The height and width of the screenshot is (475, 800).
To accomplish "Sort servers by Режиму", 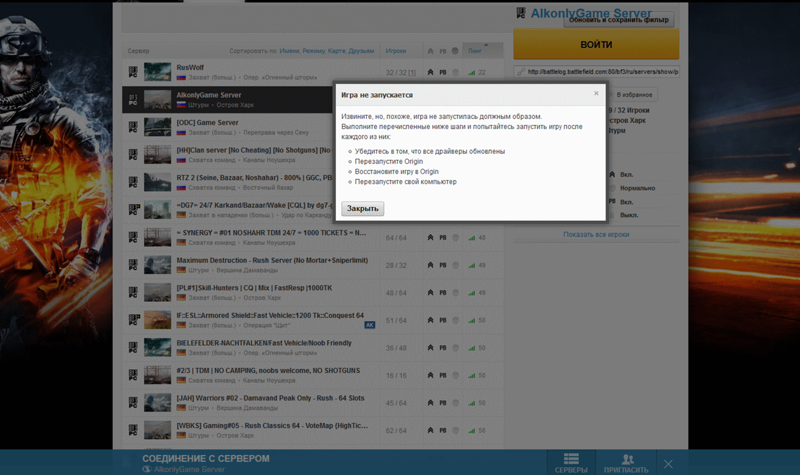I will click(313, 51).
